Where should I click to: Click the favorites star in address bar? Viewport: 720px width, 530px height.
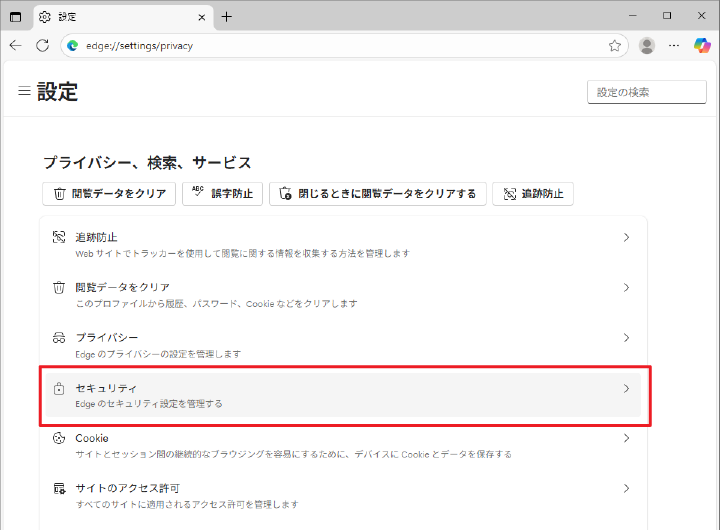coord(615,45)
